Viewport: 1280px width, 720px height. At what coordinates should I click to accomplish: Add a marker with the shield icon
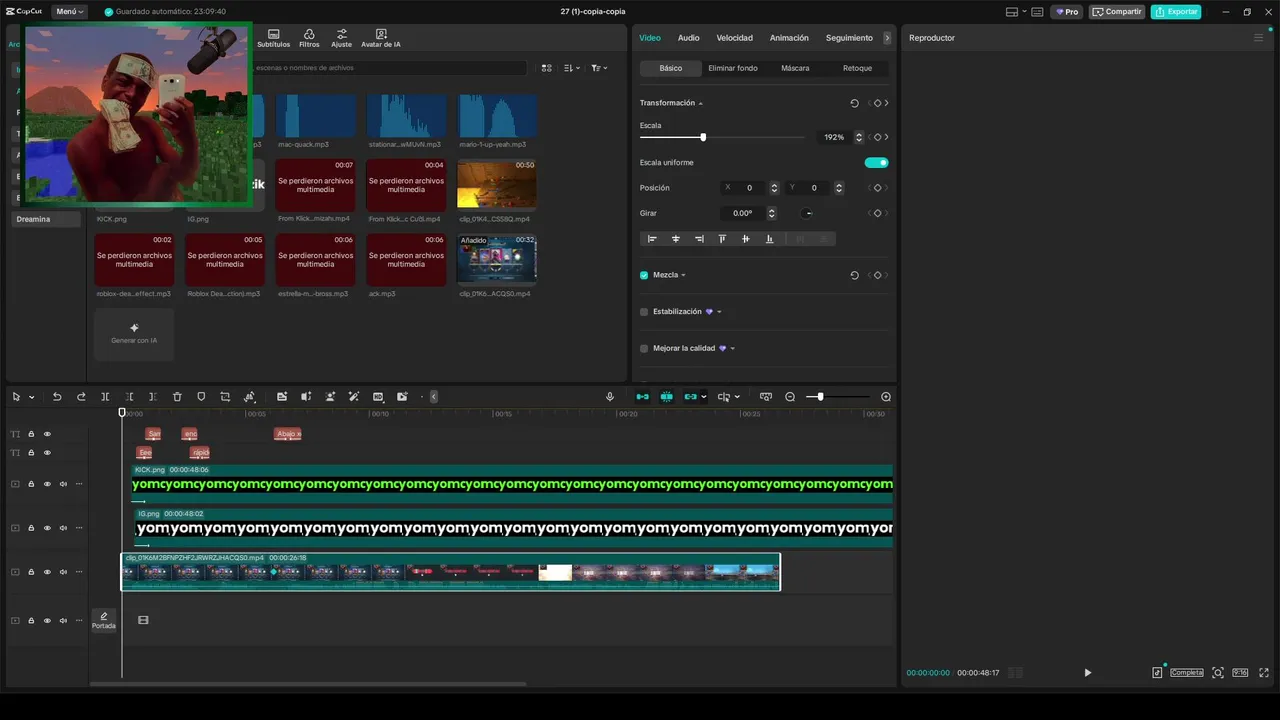[x=201, y=397]
